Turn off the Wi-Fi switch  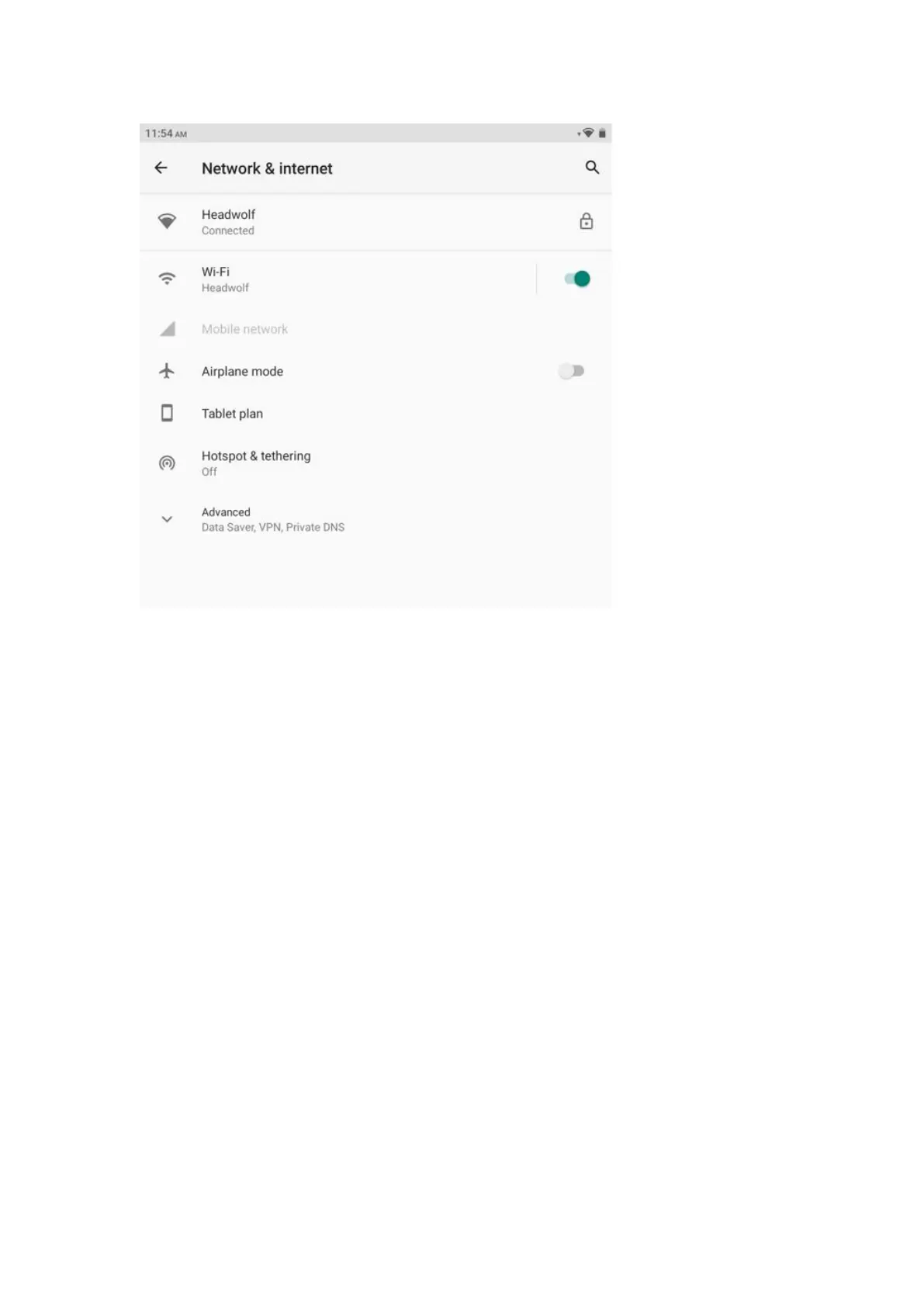[577, 279]
